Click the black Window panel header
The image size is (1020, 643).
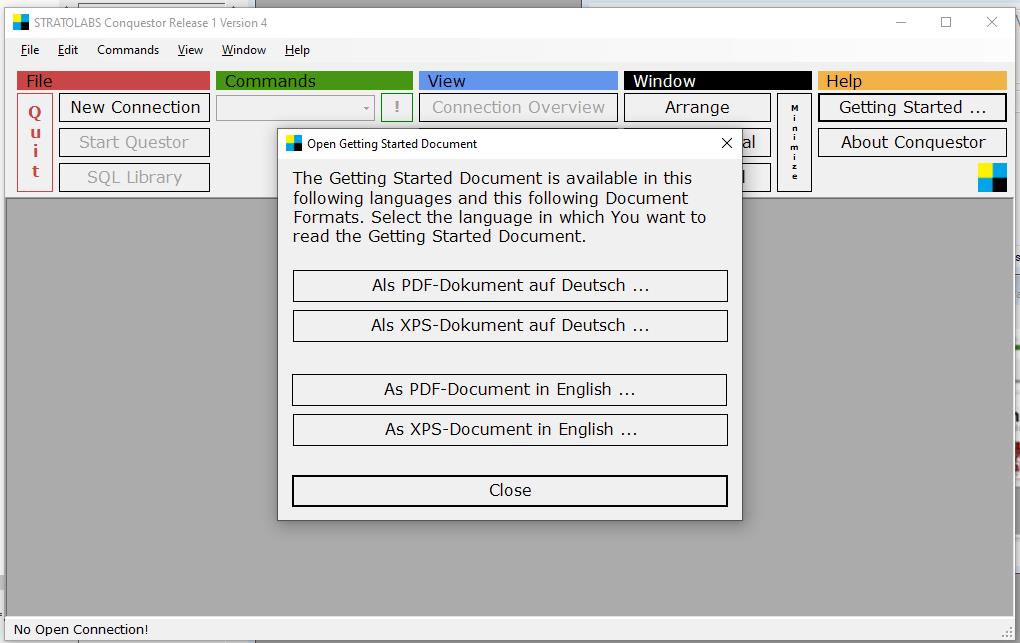click(718, 81)
